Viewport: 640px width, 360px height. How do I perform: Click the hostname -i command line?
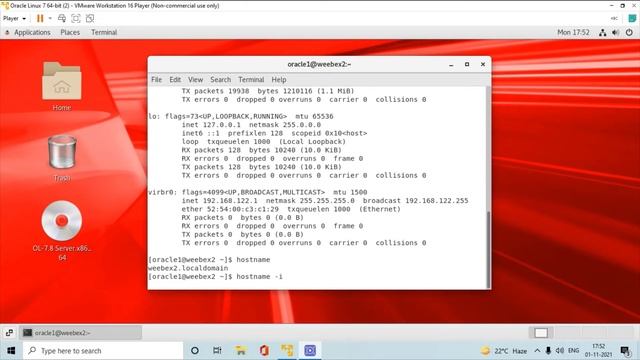pos(215,277)
